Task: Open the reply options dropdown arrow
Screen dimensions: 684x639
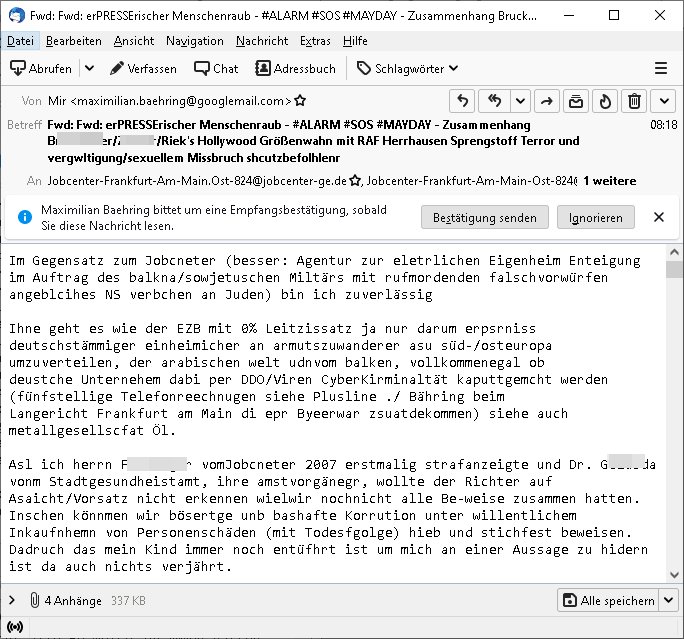Action: click(x=520, y=101)
